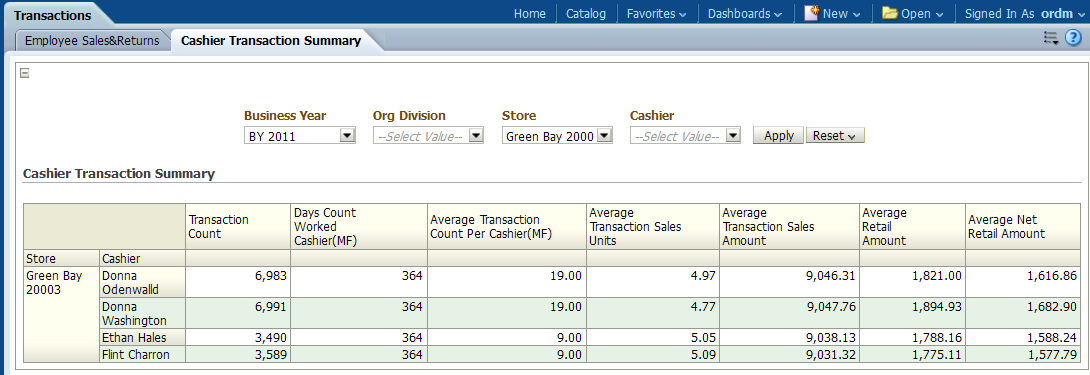Open the page options list icon
The height and width of the screenshot is (375, 1090).
click(1050, 38)
